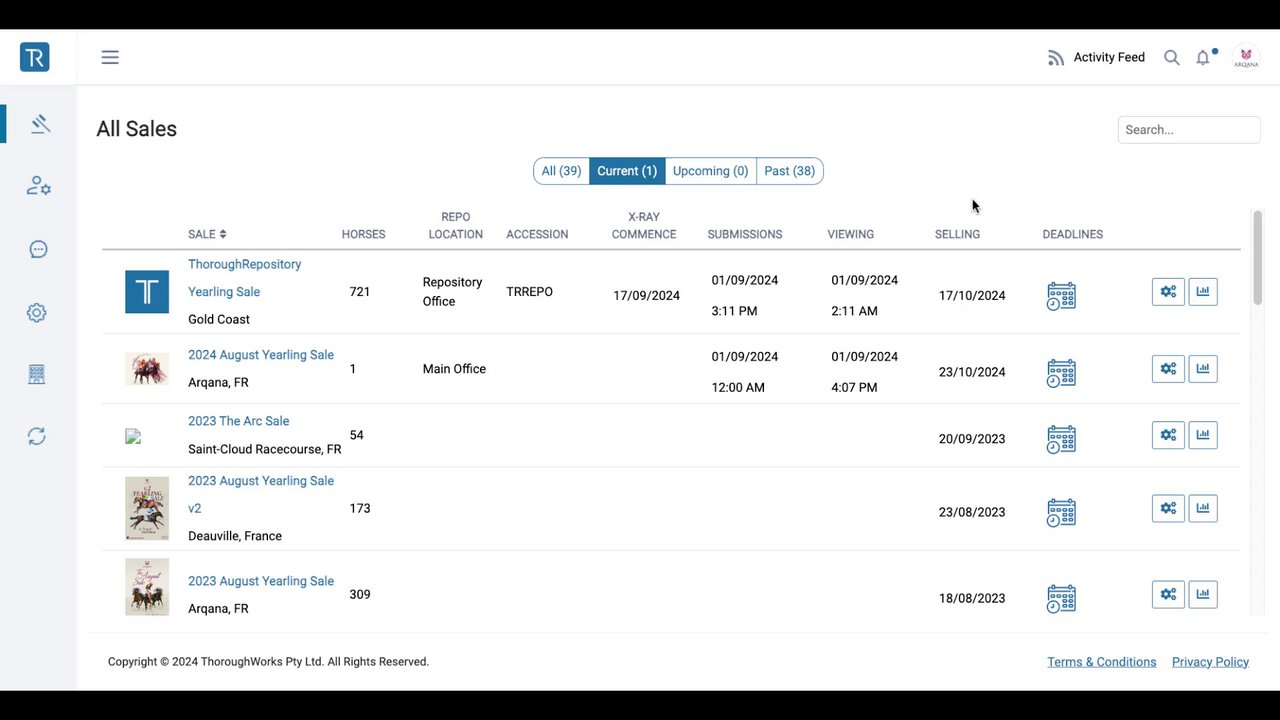Click the sync refresh sidebar icon

[x=37, y=436]
